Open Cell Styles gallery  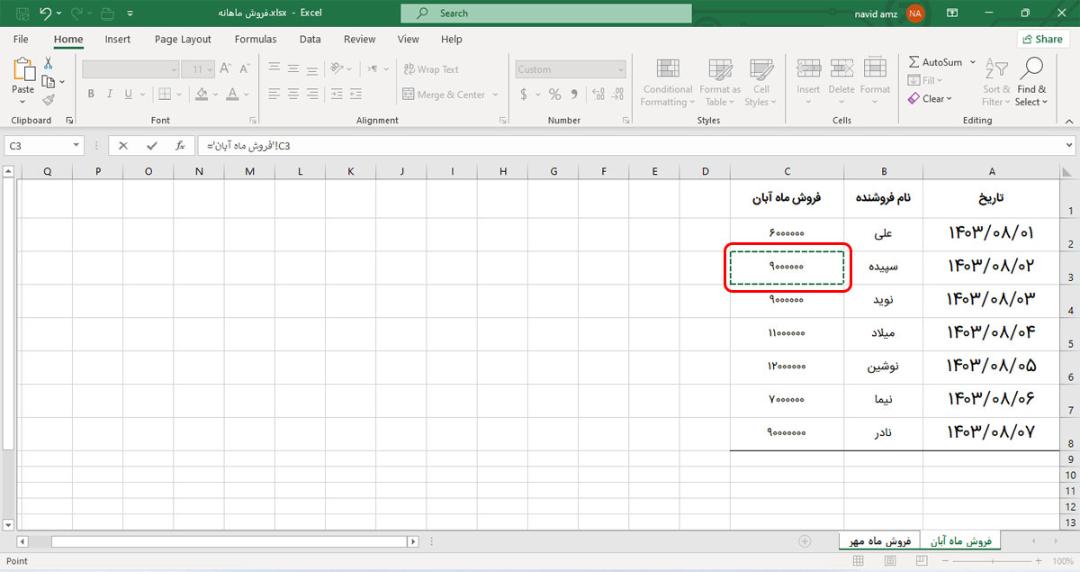tap(760, 82)
